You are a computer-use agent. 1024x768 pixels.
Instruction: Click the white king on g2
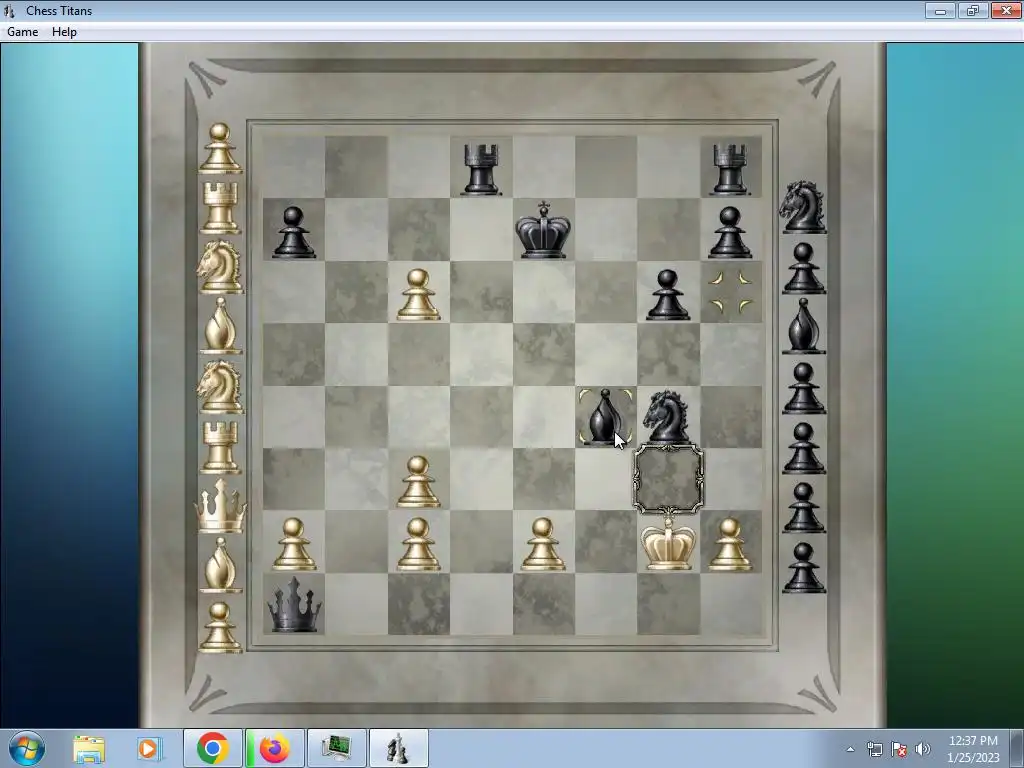(x=667, y=543)
